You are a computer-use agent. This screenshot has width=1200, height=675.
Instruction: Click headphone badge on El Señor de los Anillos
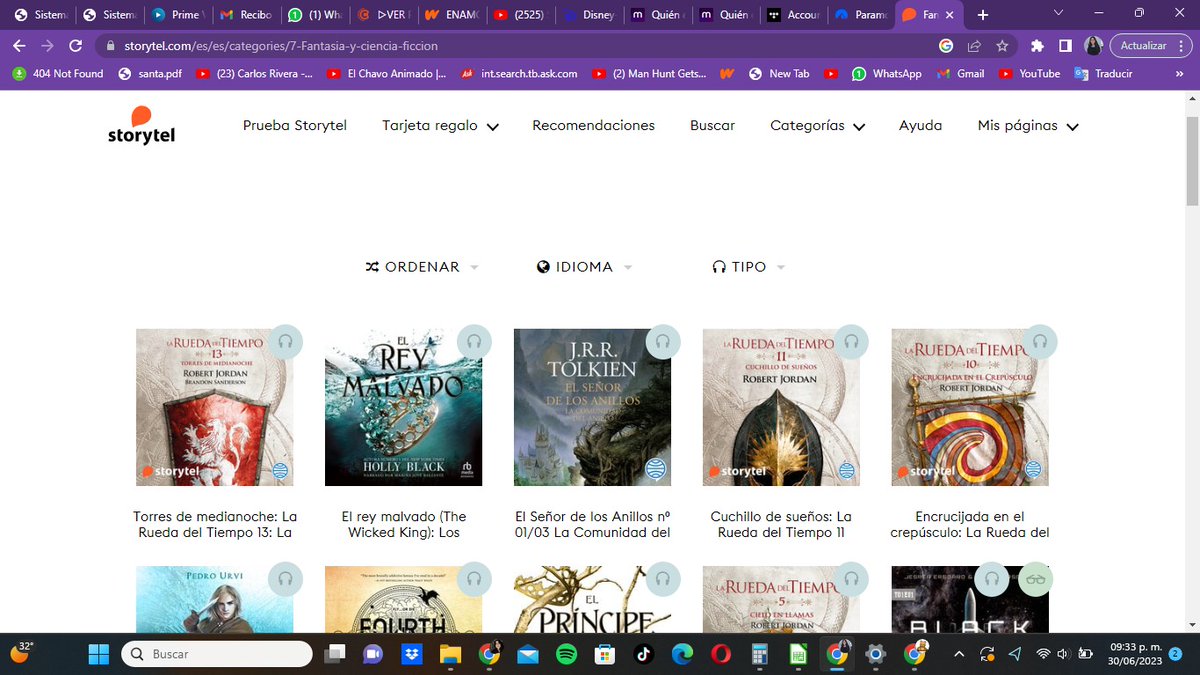click(x=663, y=341)
